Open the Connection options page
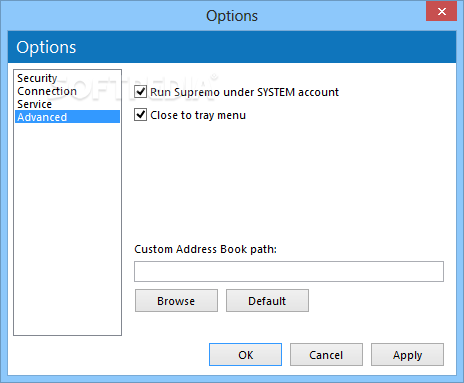The height and width of the screenshot is (383, 464). point(47,91)
